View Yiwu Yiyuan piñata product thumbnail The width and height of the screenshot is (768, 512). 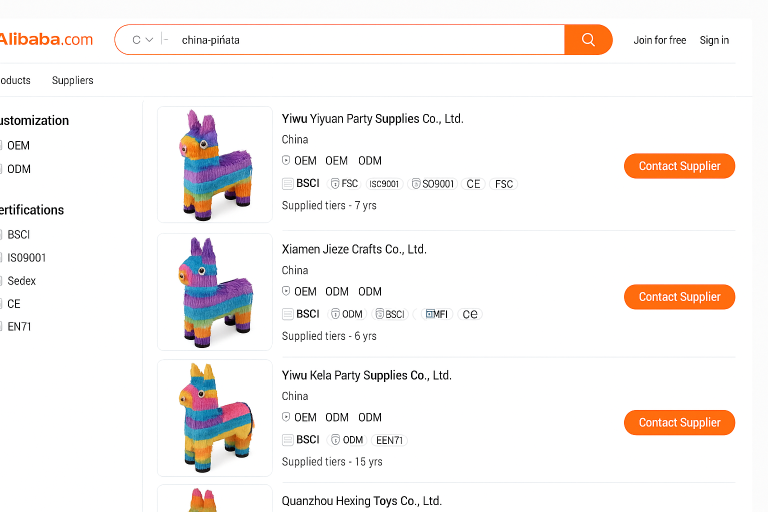215,165
